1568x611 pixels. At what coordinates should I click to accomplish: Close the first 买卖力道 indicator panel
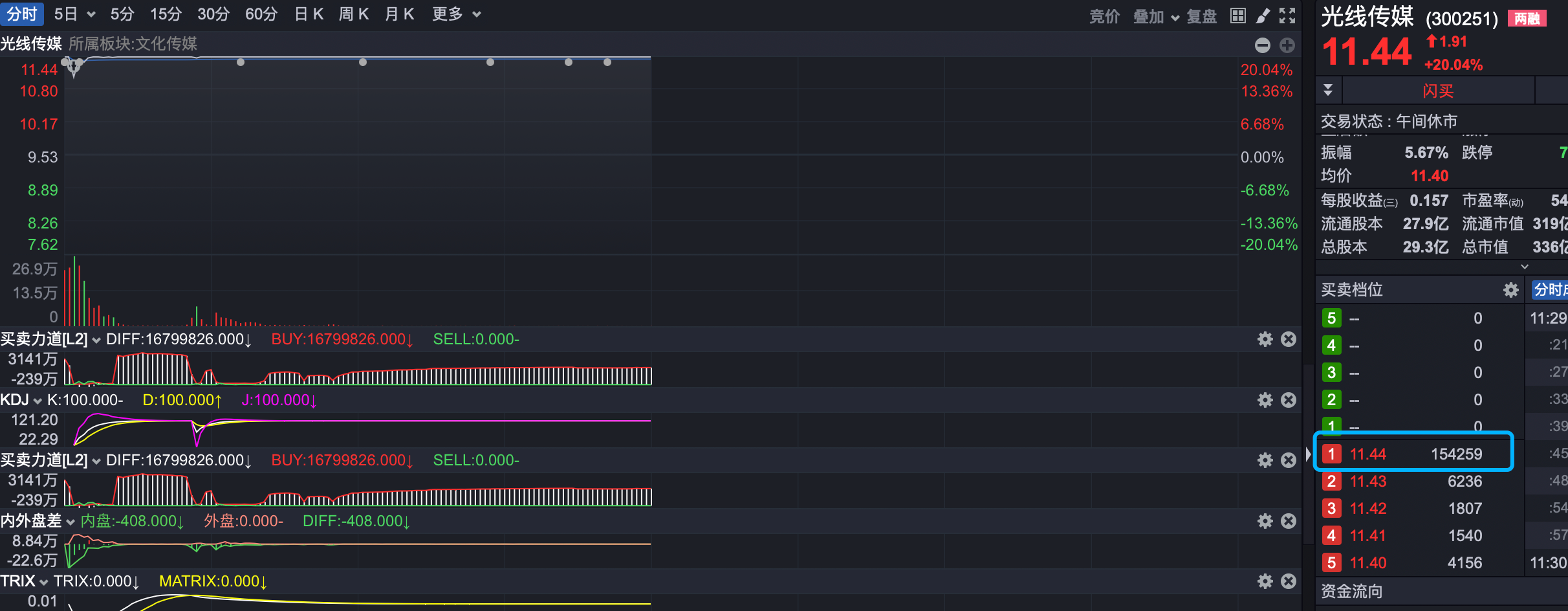pyautogui.click(x=1289, y=339)
